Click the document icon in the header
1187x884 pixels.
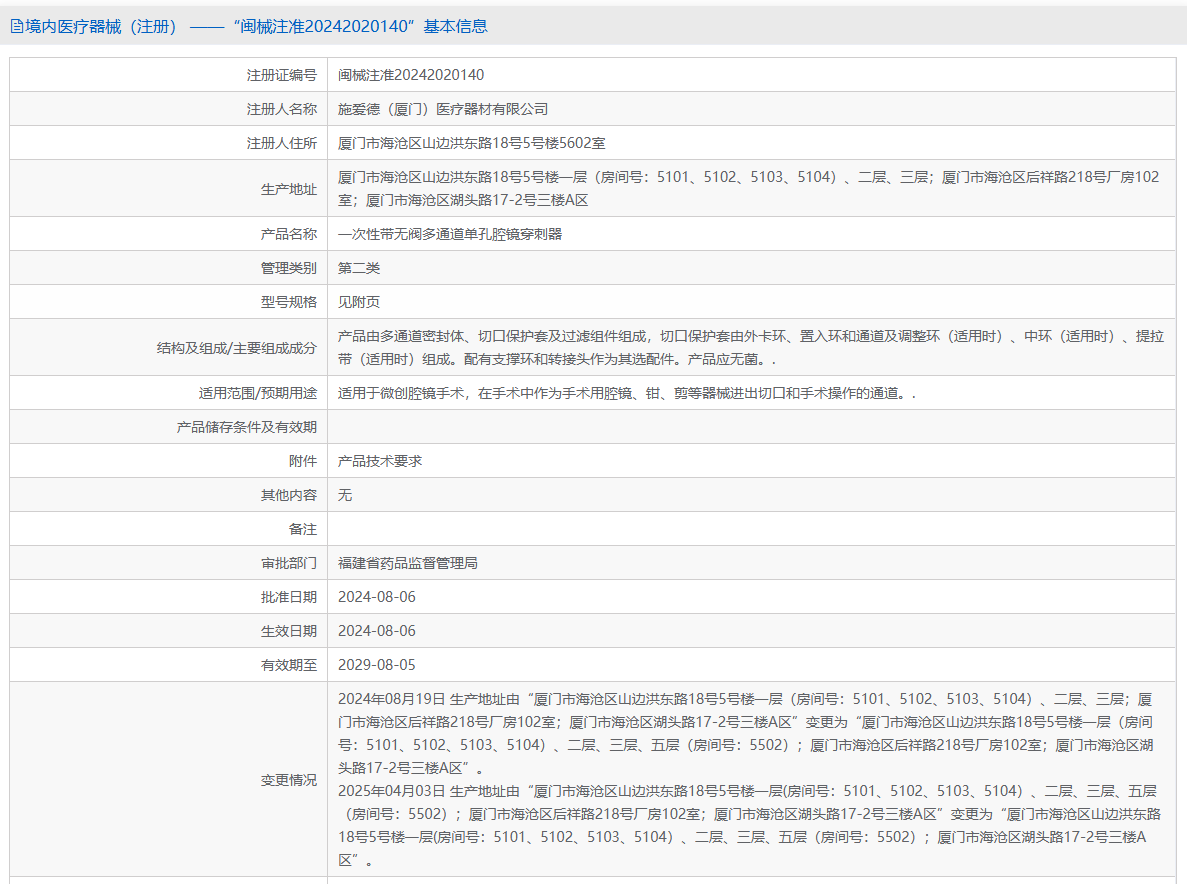click(17, 27)
